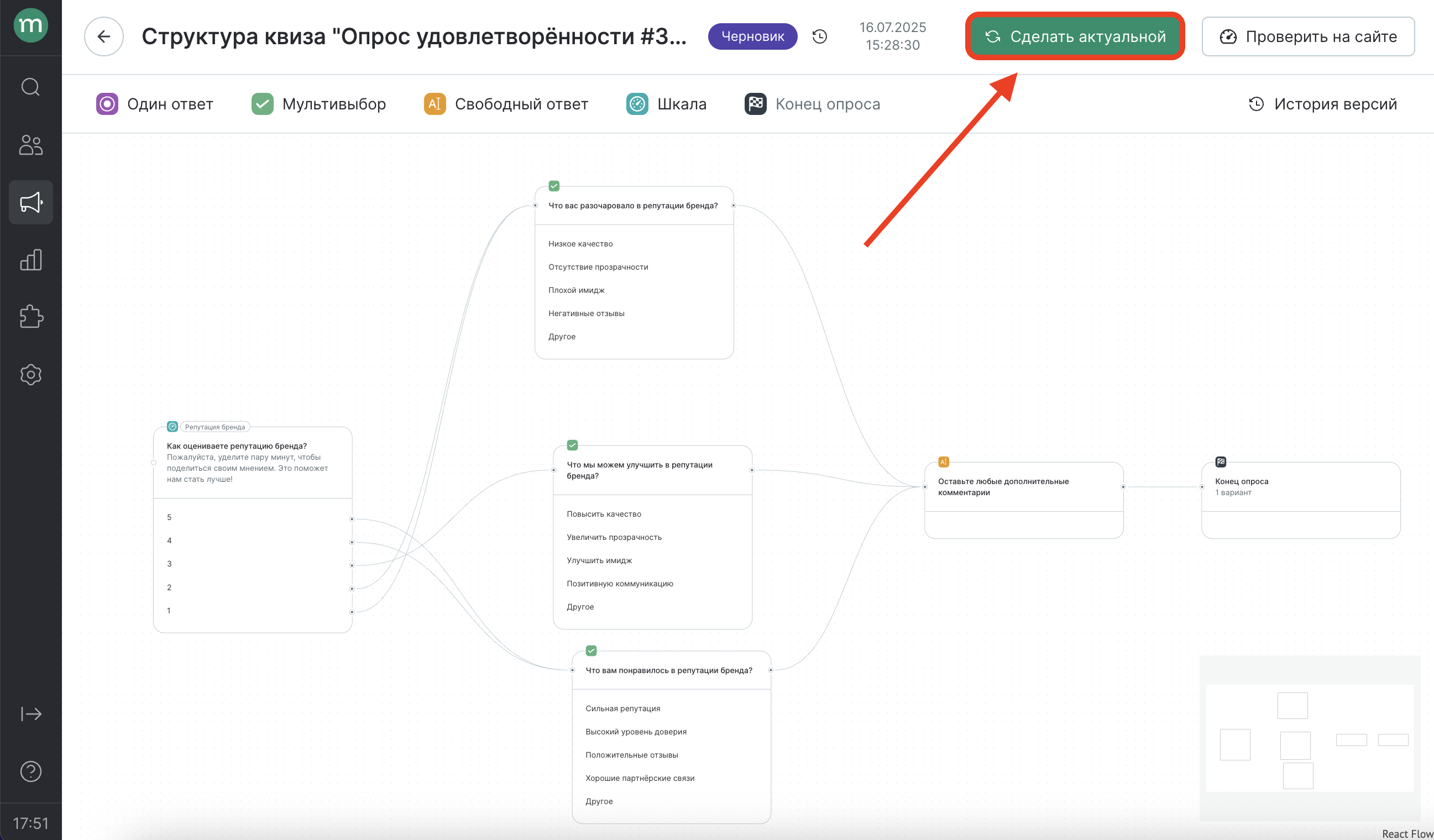This screenshot has width=1434, height=840.
Task: Click flag icon above Конец опроса node
Action: 1221,462
